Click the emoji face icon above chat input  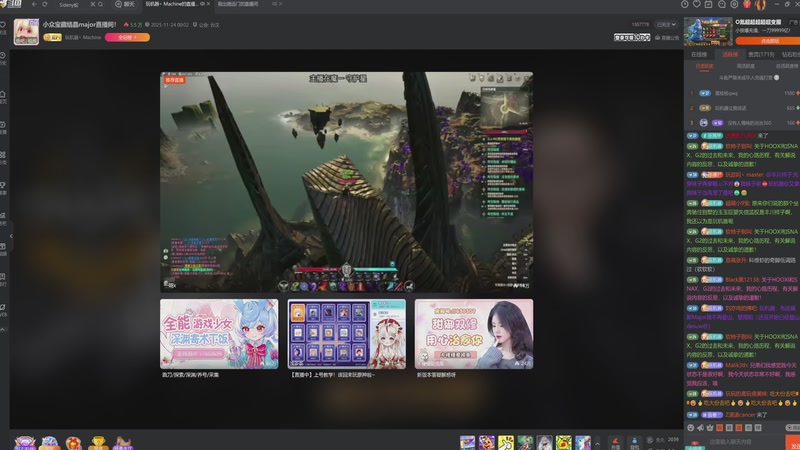click(691, 428)
